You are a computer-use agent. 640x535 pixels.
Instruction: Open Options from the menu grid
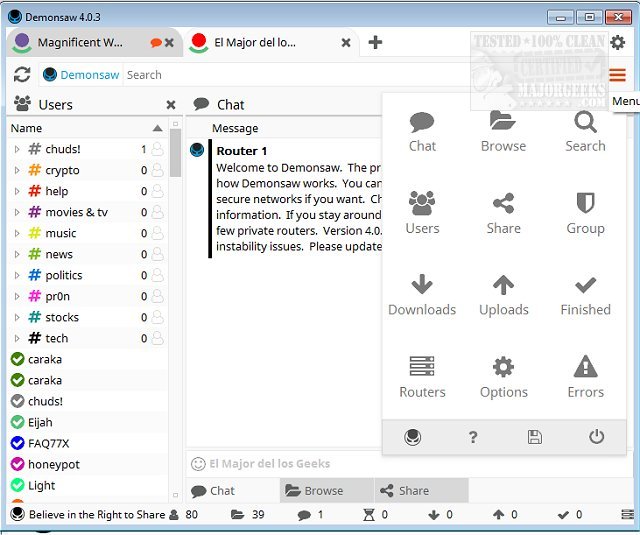click(x=503, y=377)
